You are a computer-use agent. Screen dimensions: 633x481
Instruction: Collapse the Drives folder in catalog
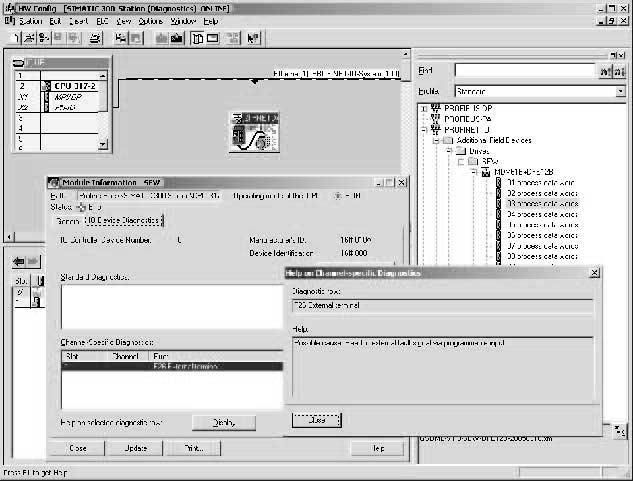pos(449,151)
